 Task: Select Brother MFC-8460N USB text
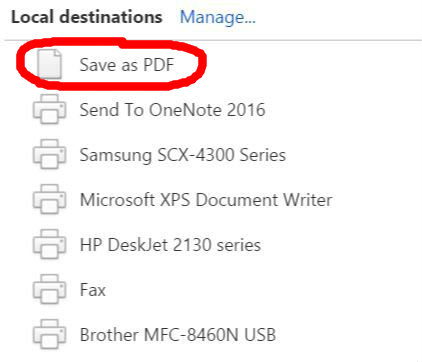[178, 335]
